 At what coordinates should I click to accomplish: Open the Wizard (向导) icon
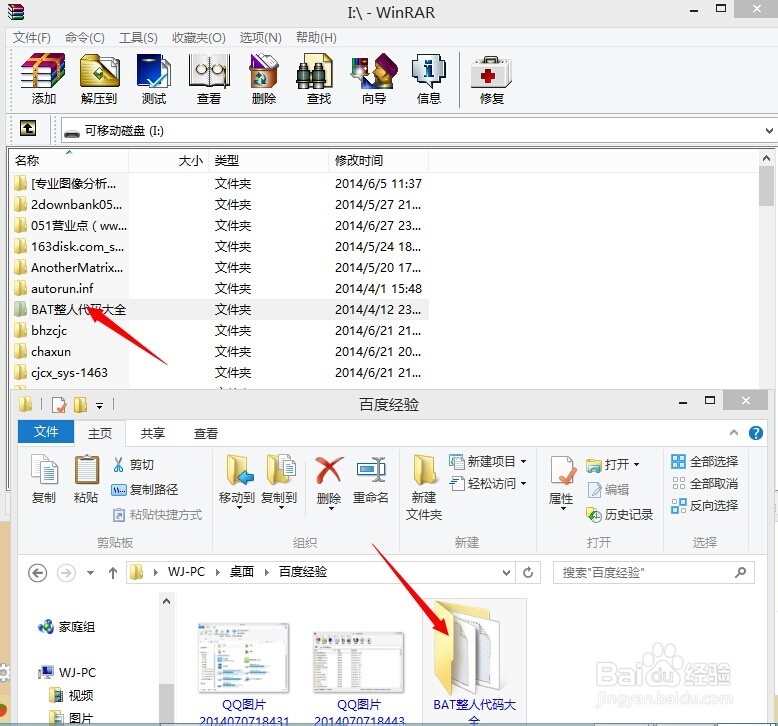click(x=374, y=78)
